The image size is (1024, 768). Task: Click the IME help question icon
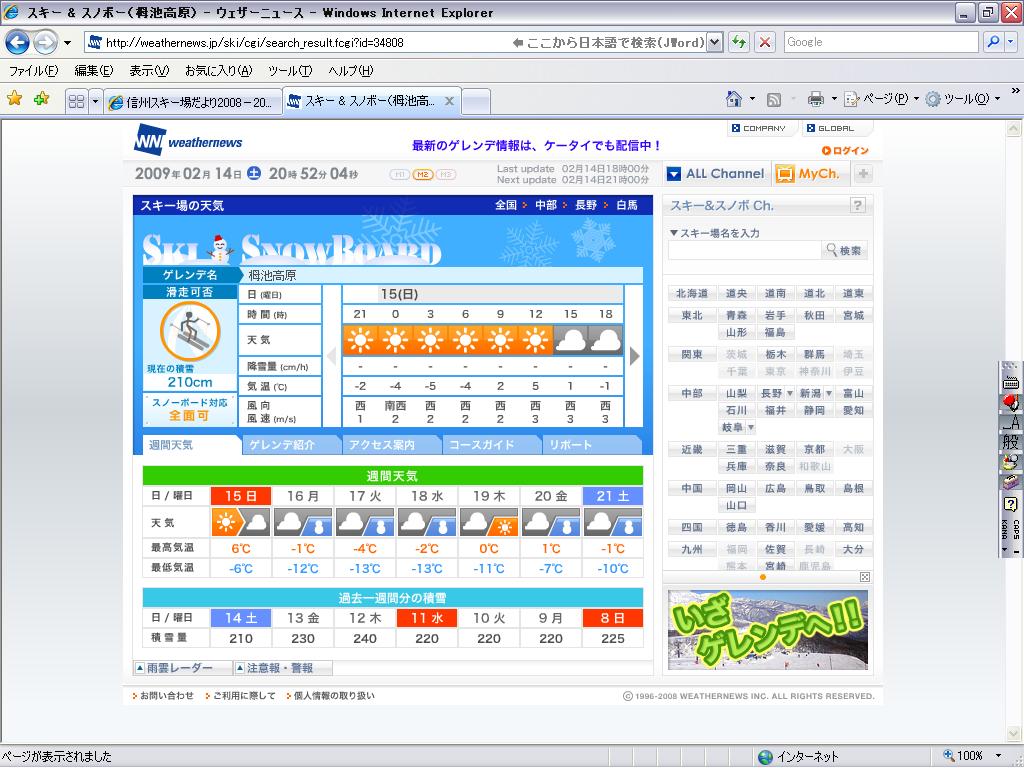(x=1010, y=504)
